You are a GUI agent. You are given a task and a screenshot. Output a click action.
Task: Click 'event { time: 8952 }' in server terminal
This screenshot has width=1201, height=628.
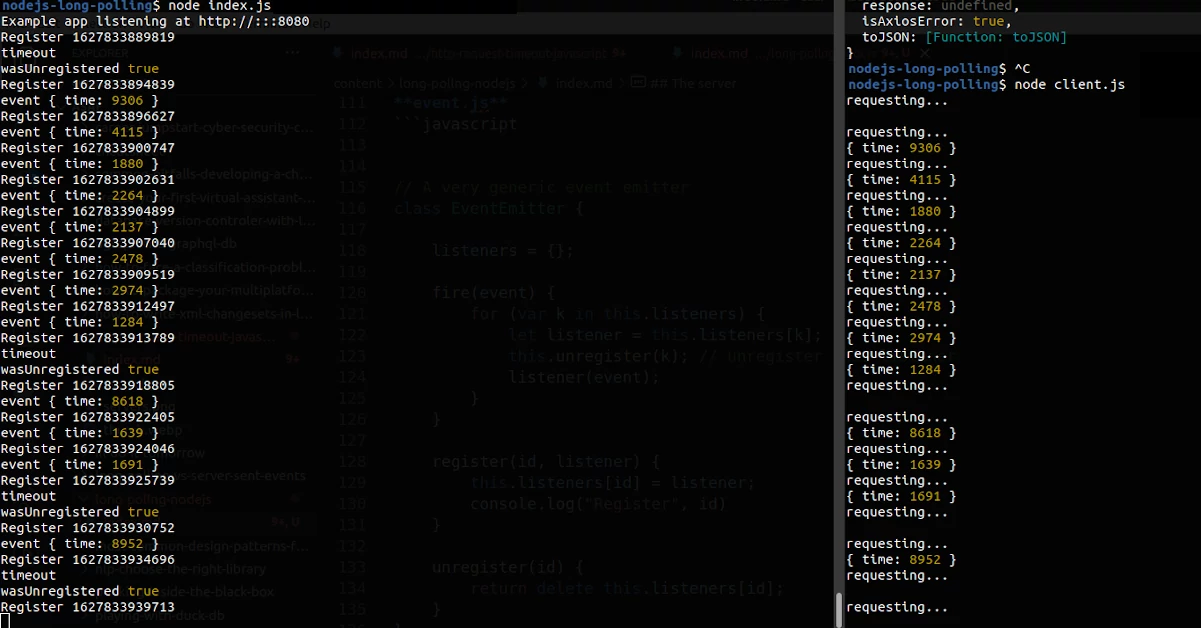[x=80, y=544]
